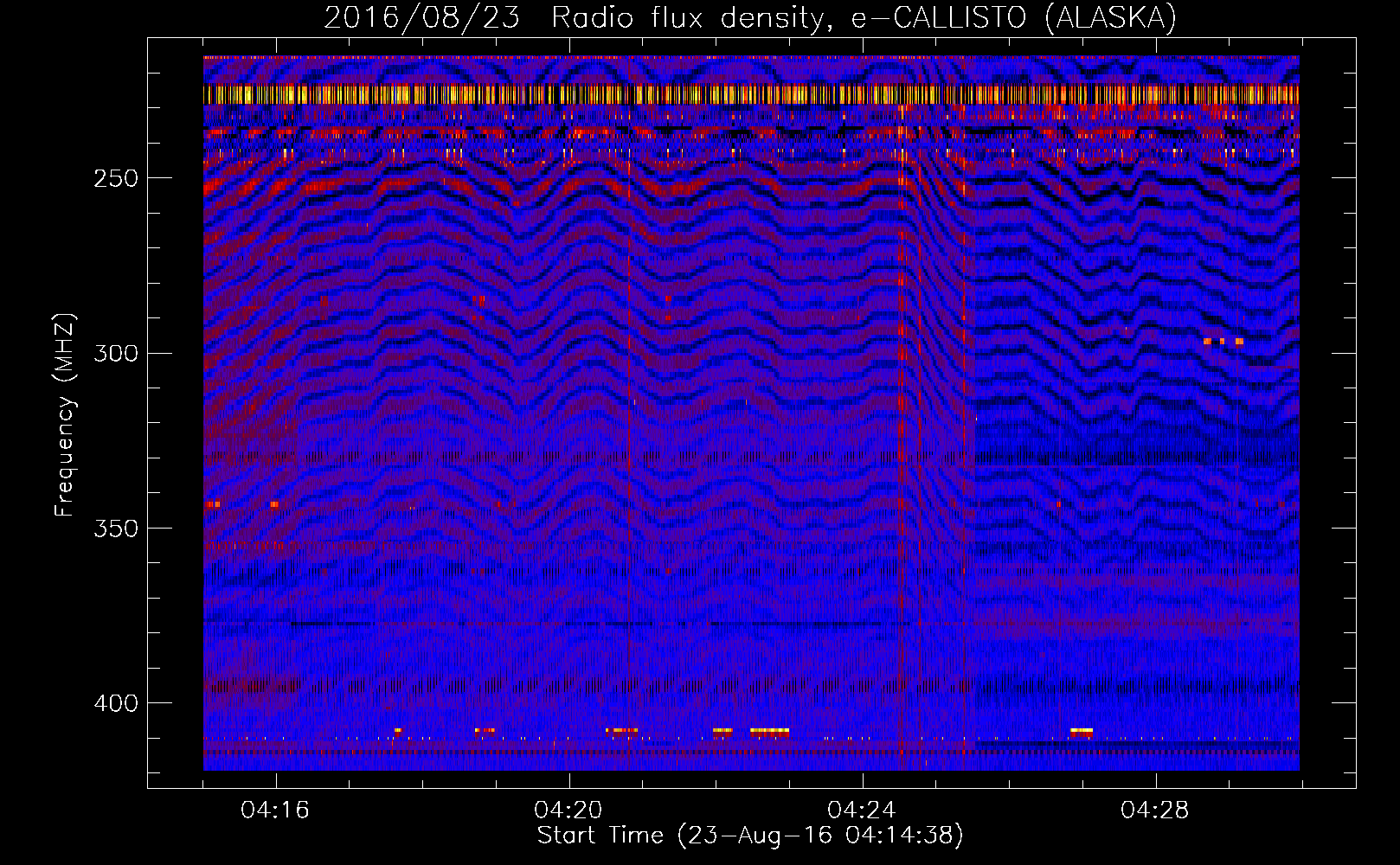Click the 400 frequency tick label
Screen dimensions: 1400x865
116,703
